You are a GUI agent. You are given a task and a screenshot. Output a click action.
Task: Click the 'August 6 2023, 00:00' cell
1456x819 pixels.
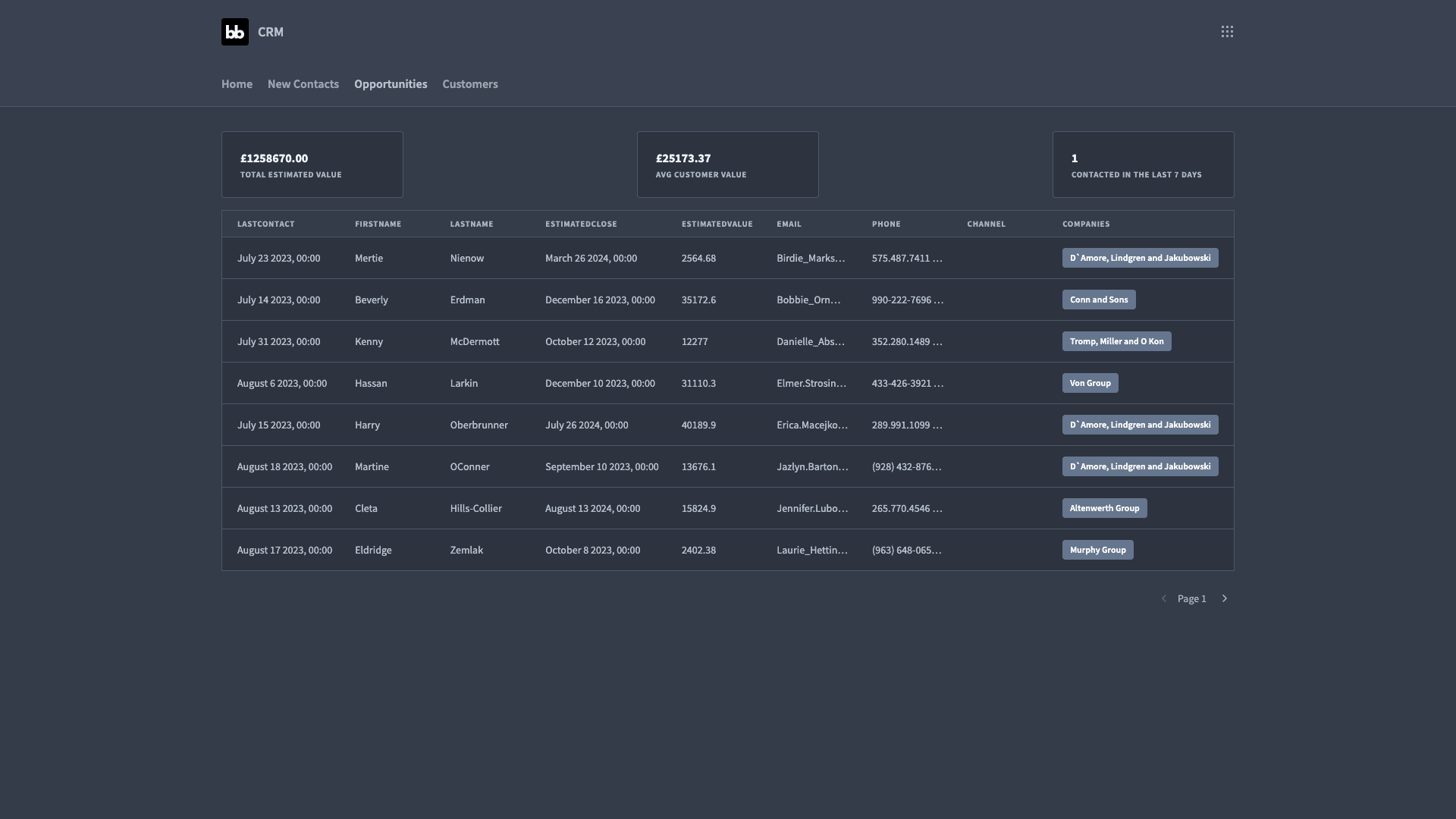coord(282,383)
